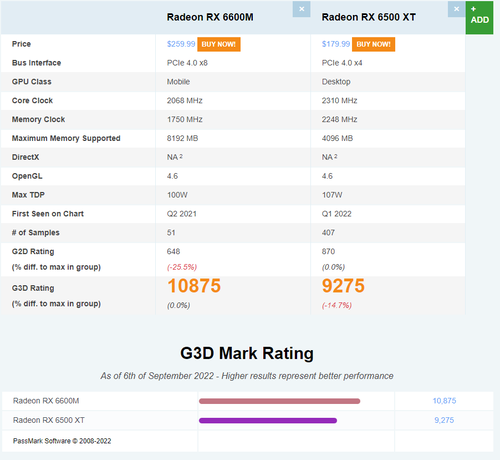
Task: Click BUY NOW for Radeon RX 6600M
Action: pyautogui.click(x=219, y=44)
